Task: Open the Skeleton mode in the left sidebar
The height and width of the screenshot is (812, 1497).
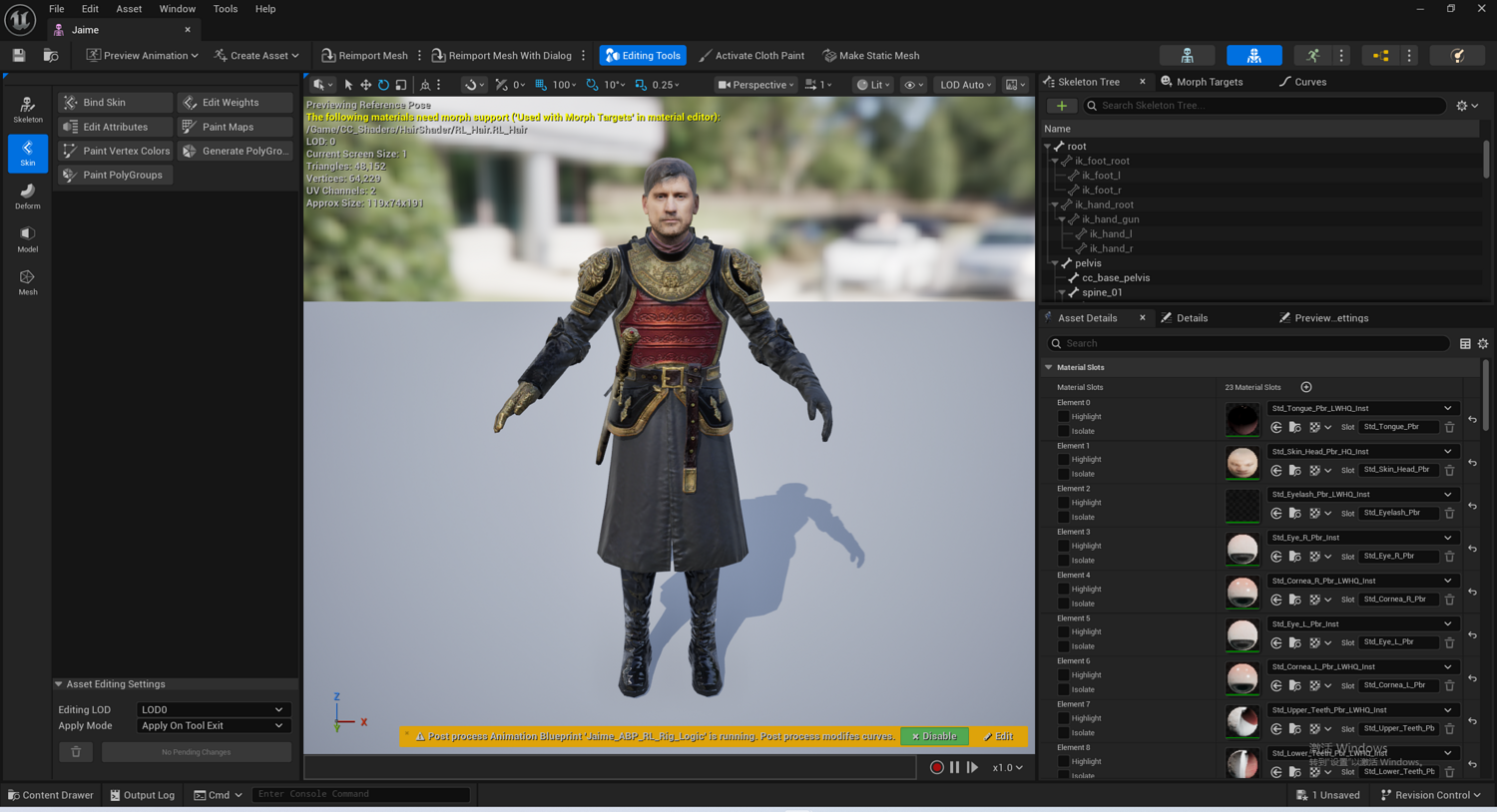Action: [28, 110]
